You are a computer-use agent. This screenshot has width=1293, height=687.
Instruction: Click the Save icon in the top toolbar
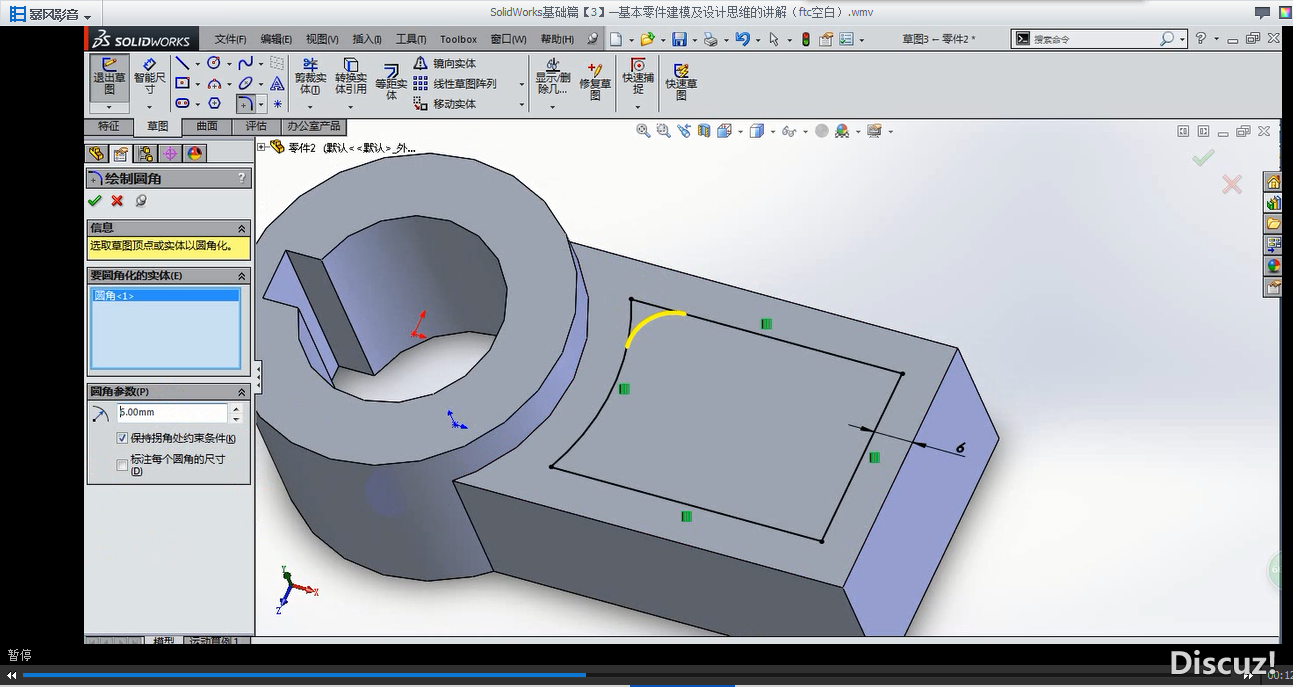click(x=679, y=39)
